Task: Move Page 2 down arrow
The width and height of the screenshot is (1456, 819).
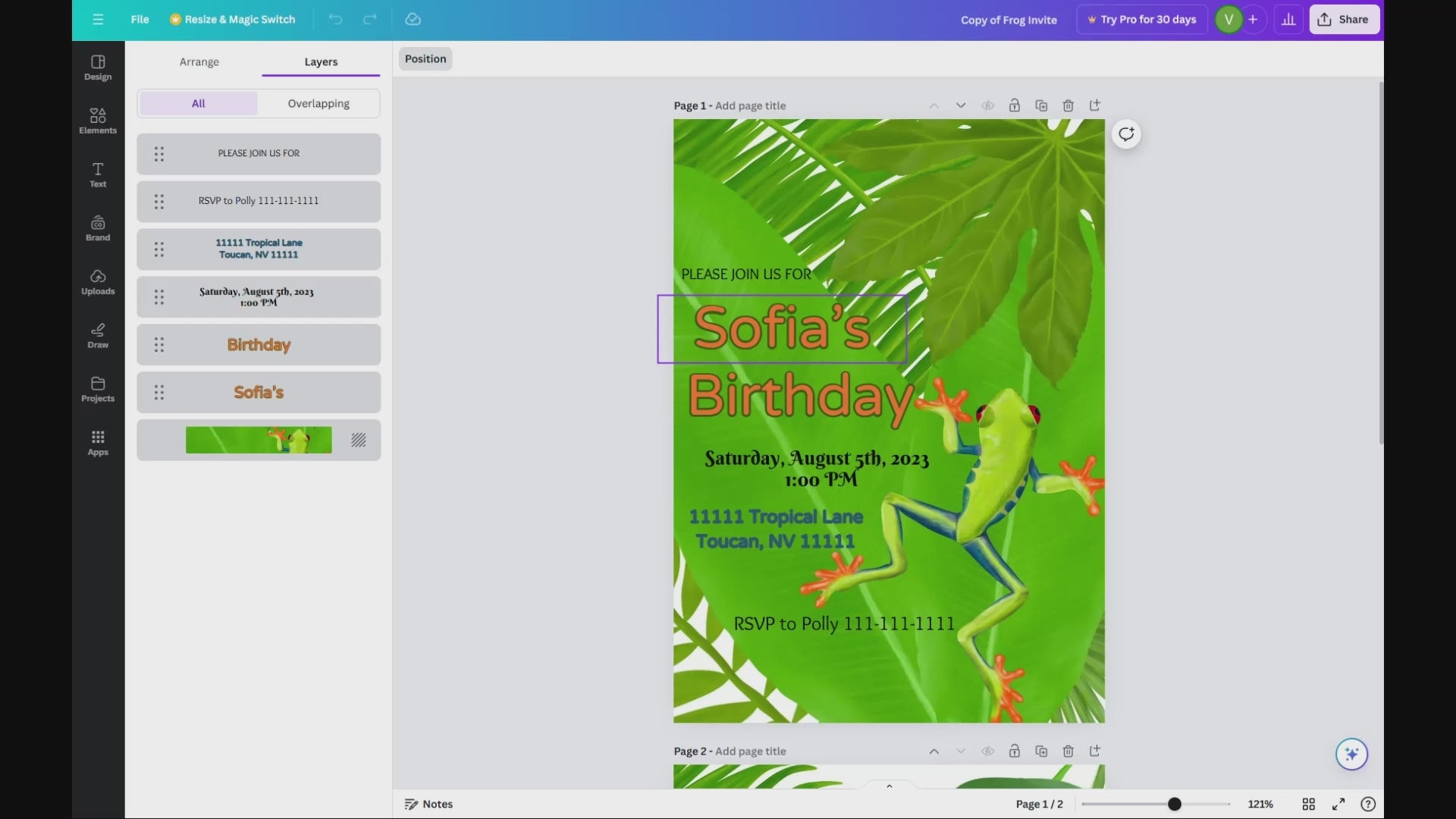Action: click(x=961, y=751)
